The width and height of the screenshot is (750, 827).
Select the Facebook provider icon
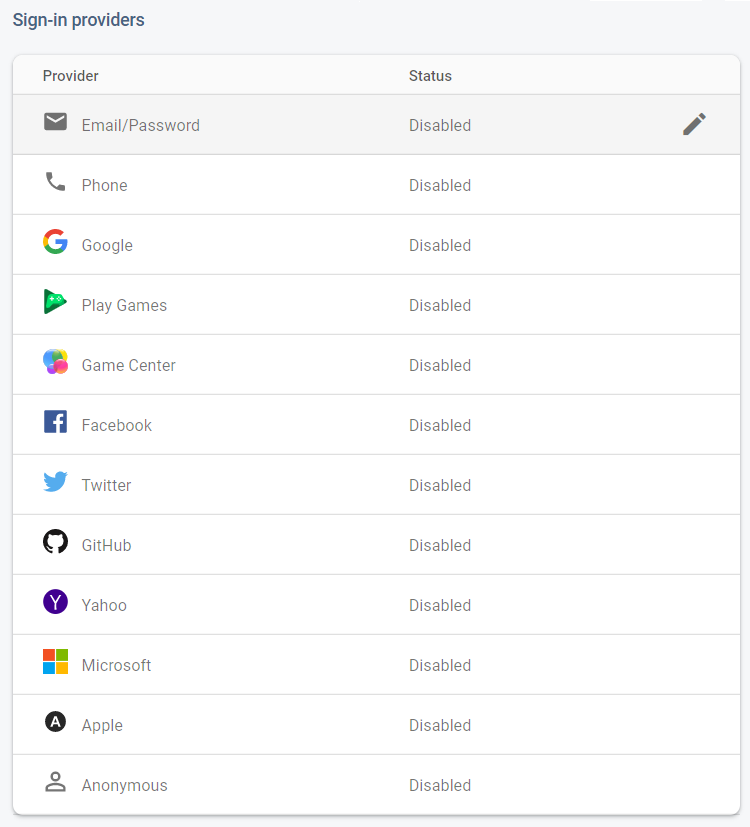(x=56, y=425)
